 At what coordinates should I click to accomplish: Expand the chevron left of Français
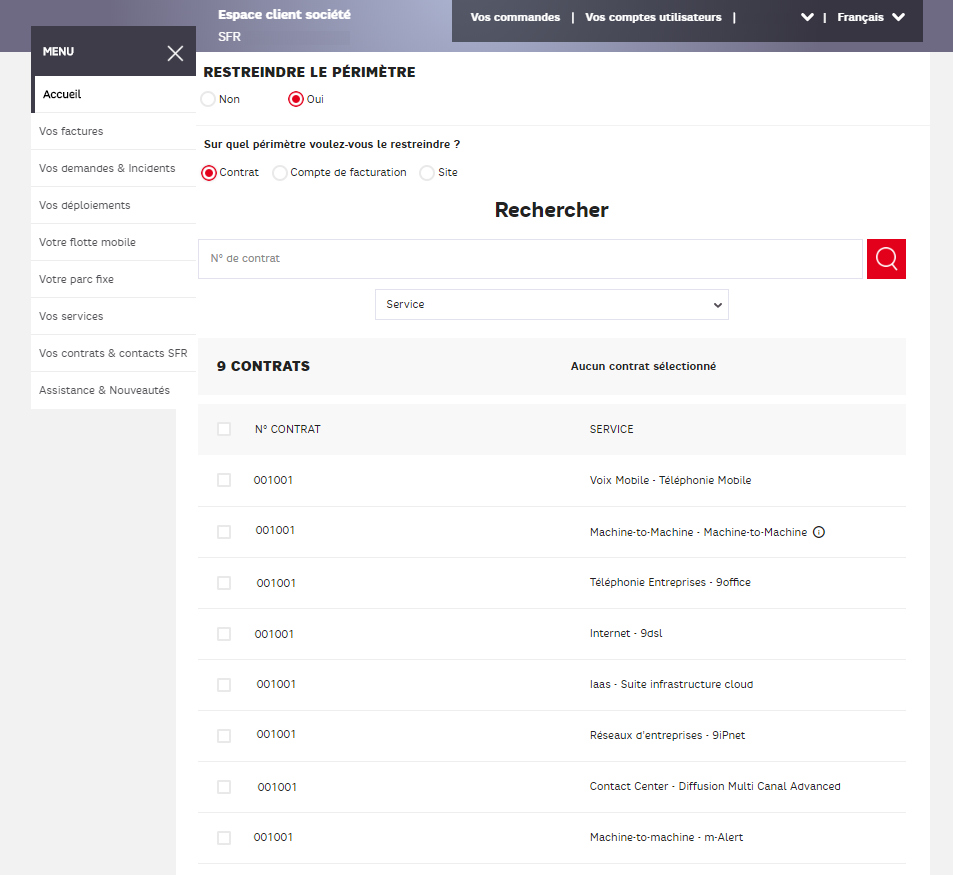click(807, 17)
